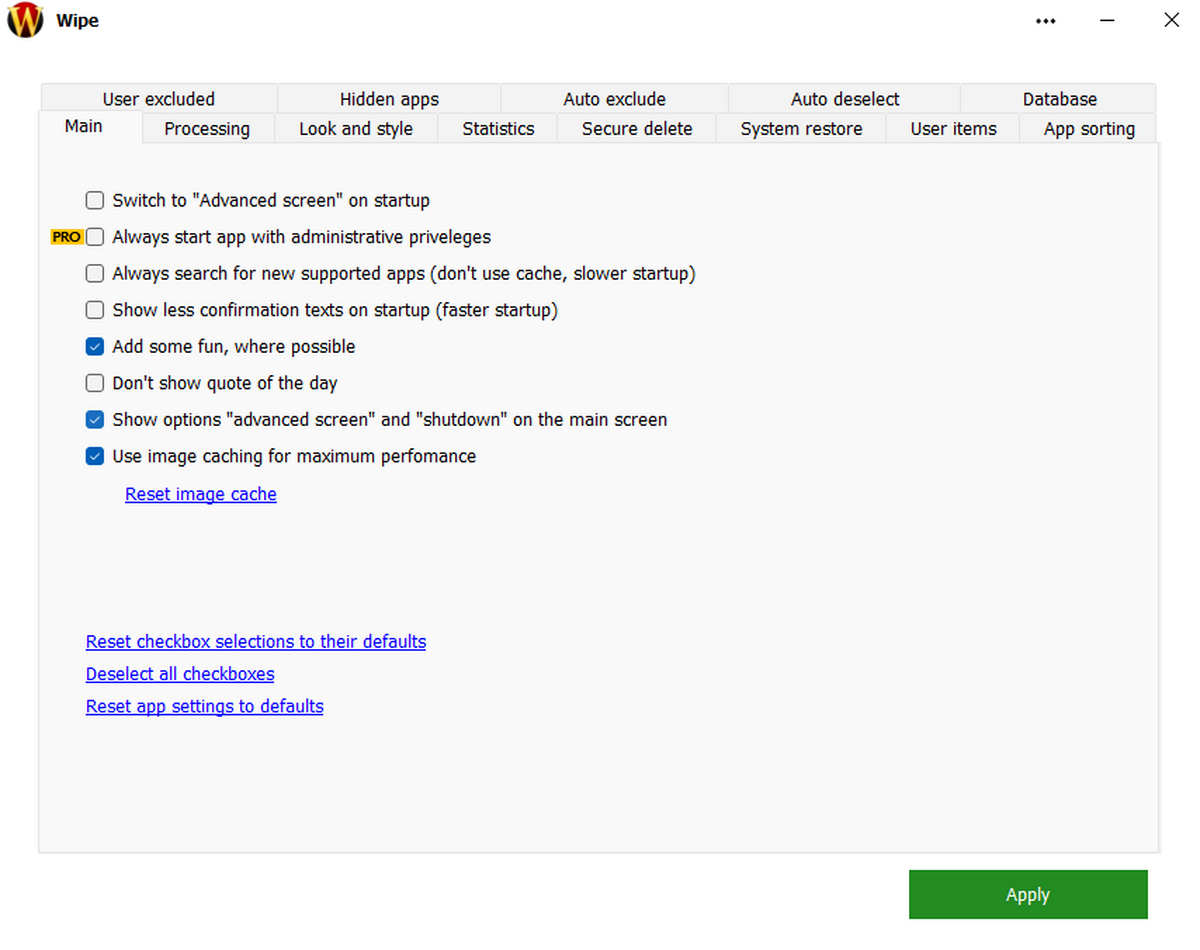Toggle Always start app with administrative privileges
The width and height of the screenshot is (1200, 950).
pyautogui.click(x=95, y=237)
